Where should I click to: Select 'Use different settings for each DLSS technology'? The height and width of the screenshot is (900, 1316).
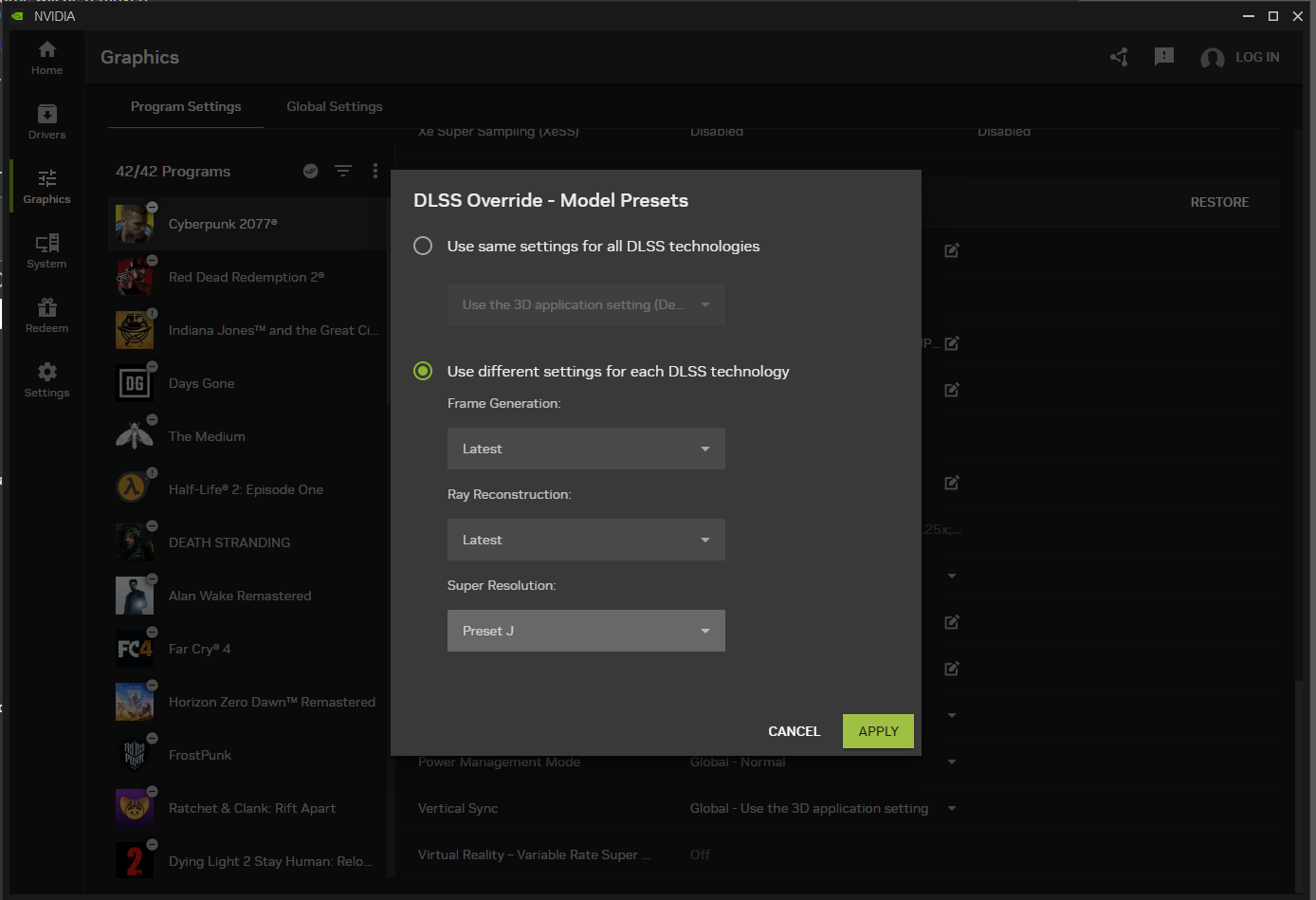click(423, 371)
